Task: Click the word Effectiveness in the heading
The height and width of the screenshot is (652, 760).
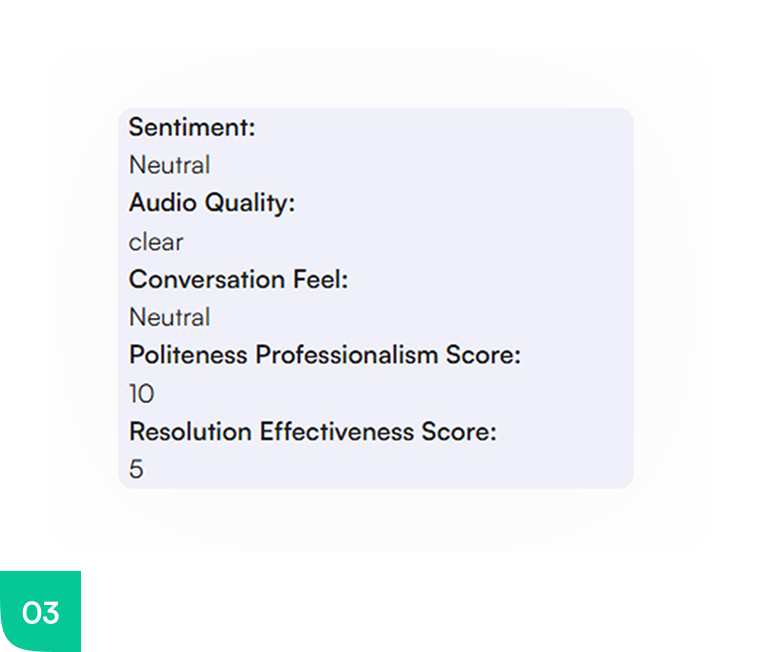Action: coord(337,431)
